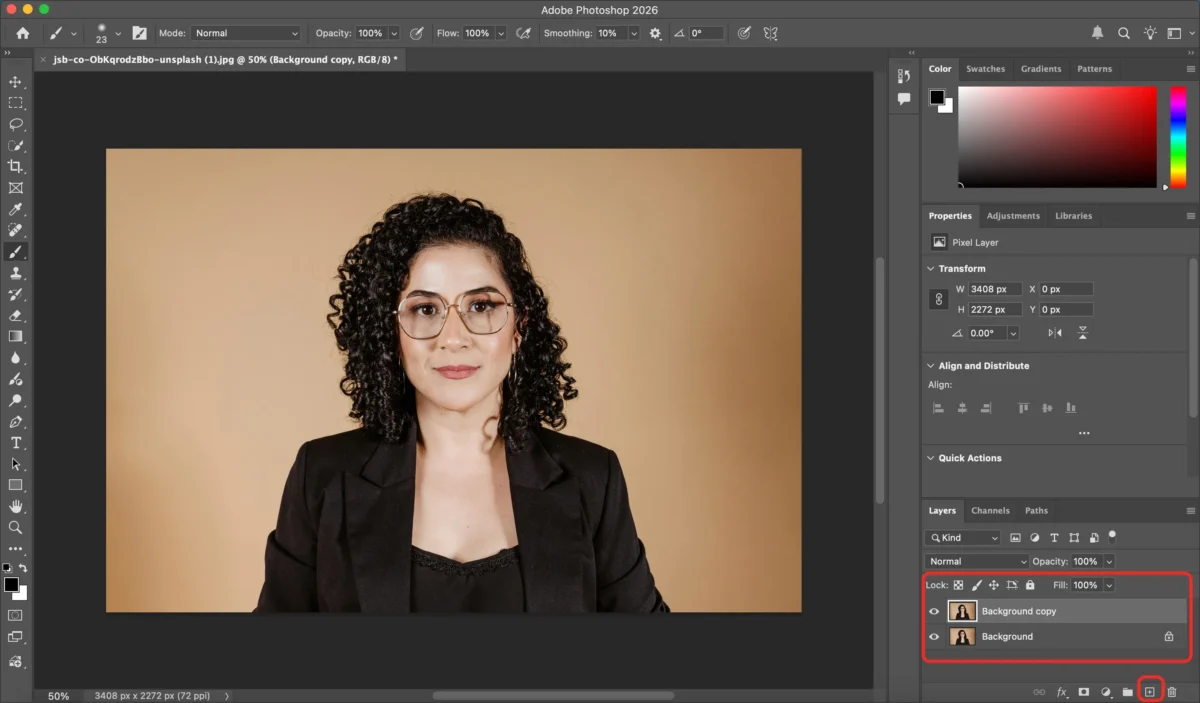Select the Clone Stamp tool
This screenshot has width=1200, height=703.
coord(16,273)
